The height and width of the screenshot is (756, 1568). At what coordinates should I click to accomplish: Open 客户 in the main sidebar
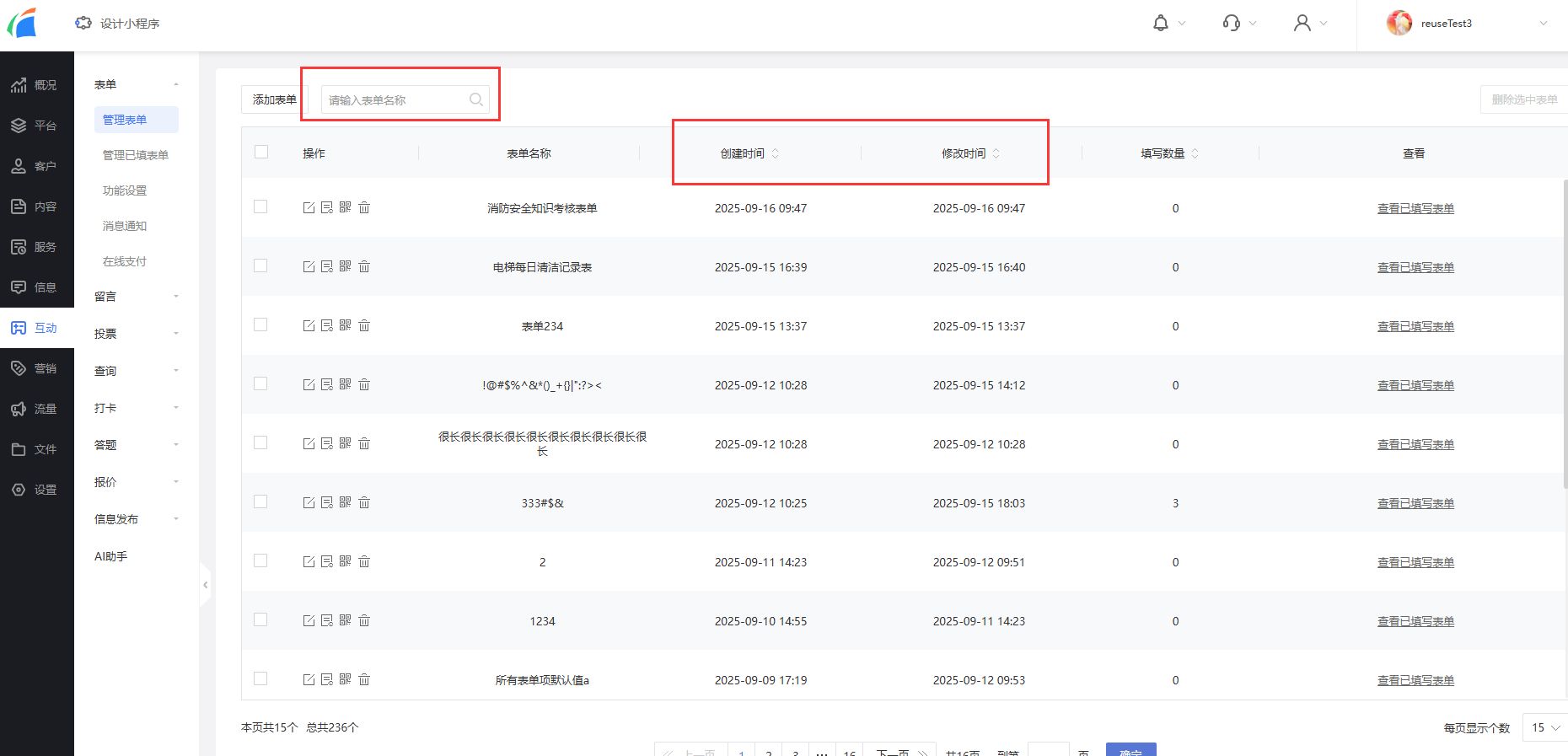pos(37,166)
